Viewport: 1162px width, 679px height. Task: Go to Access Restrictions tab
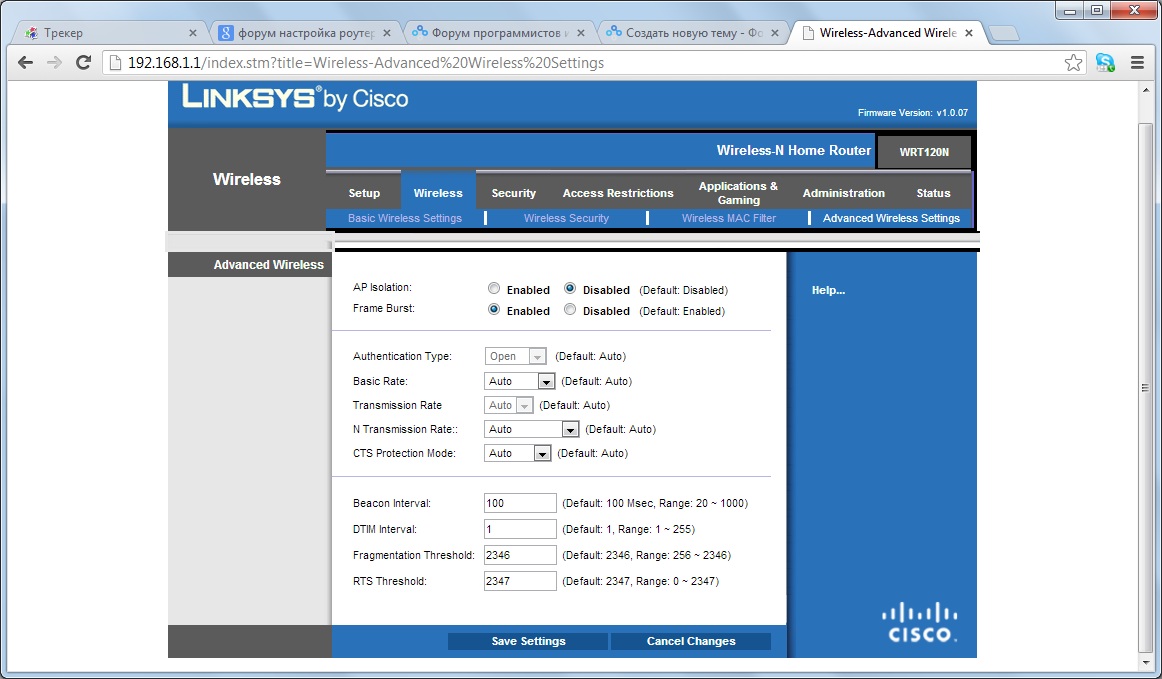pos(618,193)
